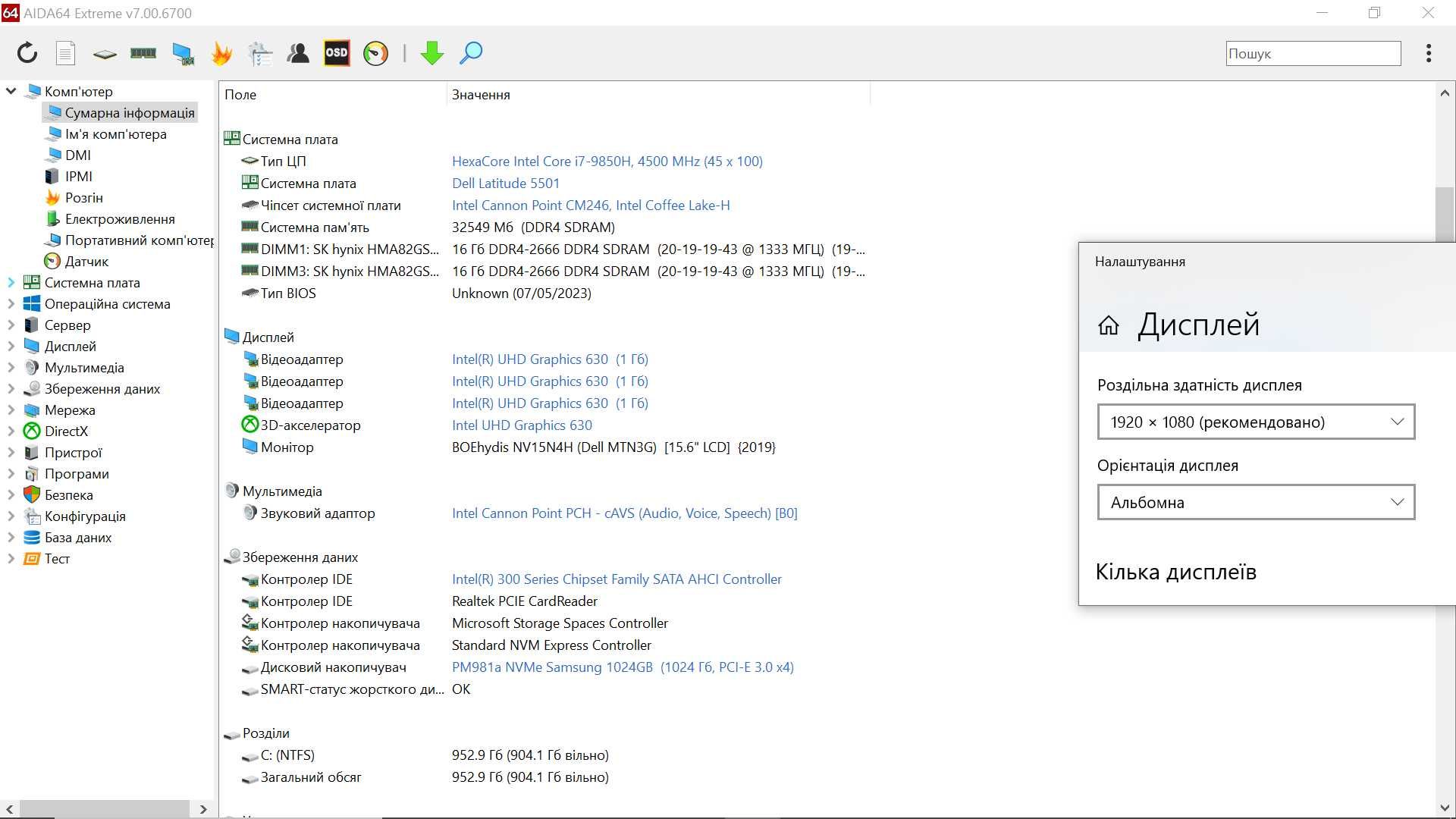Expand the Сервер tree node
The height and width of the screenshot is (819, 1456).
click(x=11, y=325)
